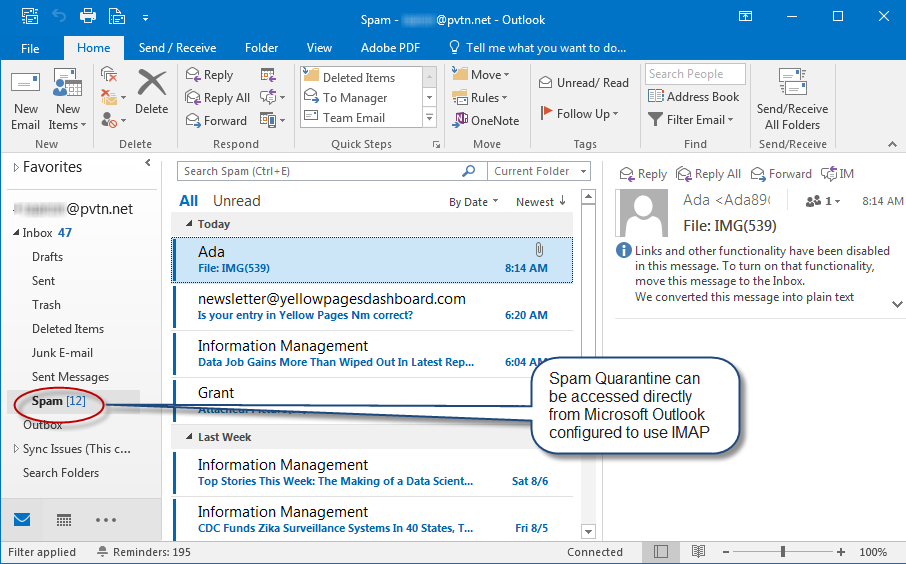Viewport: 906px width, 564px height.
Task: Reply to the message from ribbon
Action: point(209,75)
